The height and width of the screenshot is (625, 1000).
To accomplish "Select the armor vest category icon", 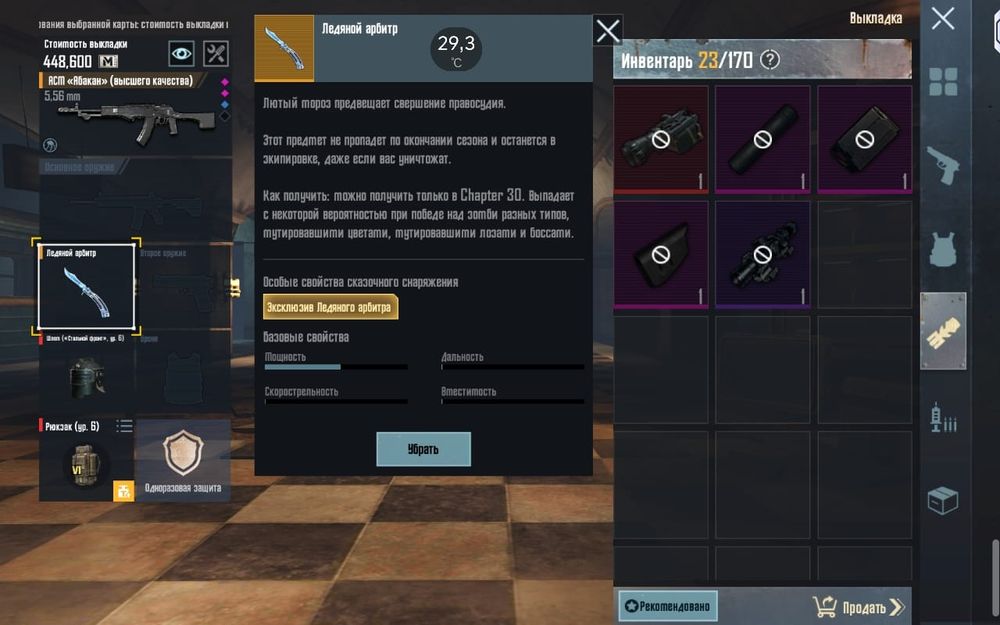I will point(943,249).
